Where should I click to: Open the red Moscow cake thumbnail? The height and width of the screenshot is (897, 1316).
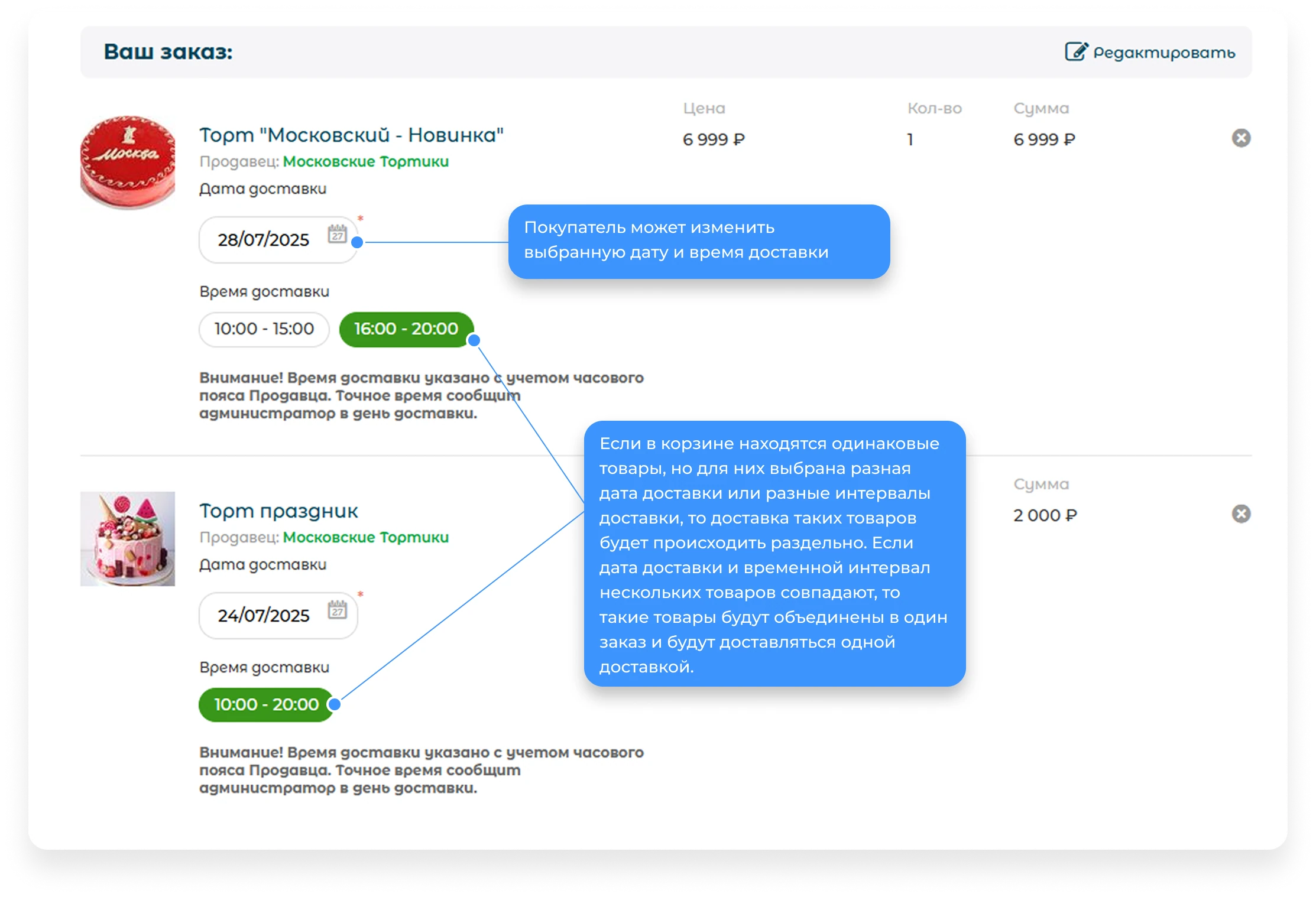pyautogui.click(x=128, y=162)
